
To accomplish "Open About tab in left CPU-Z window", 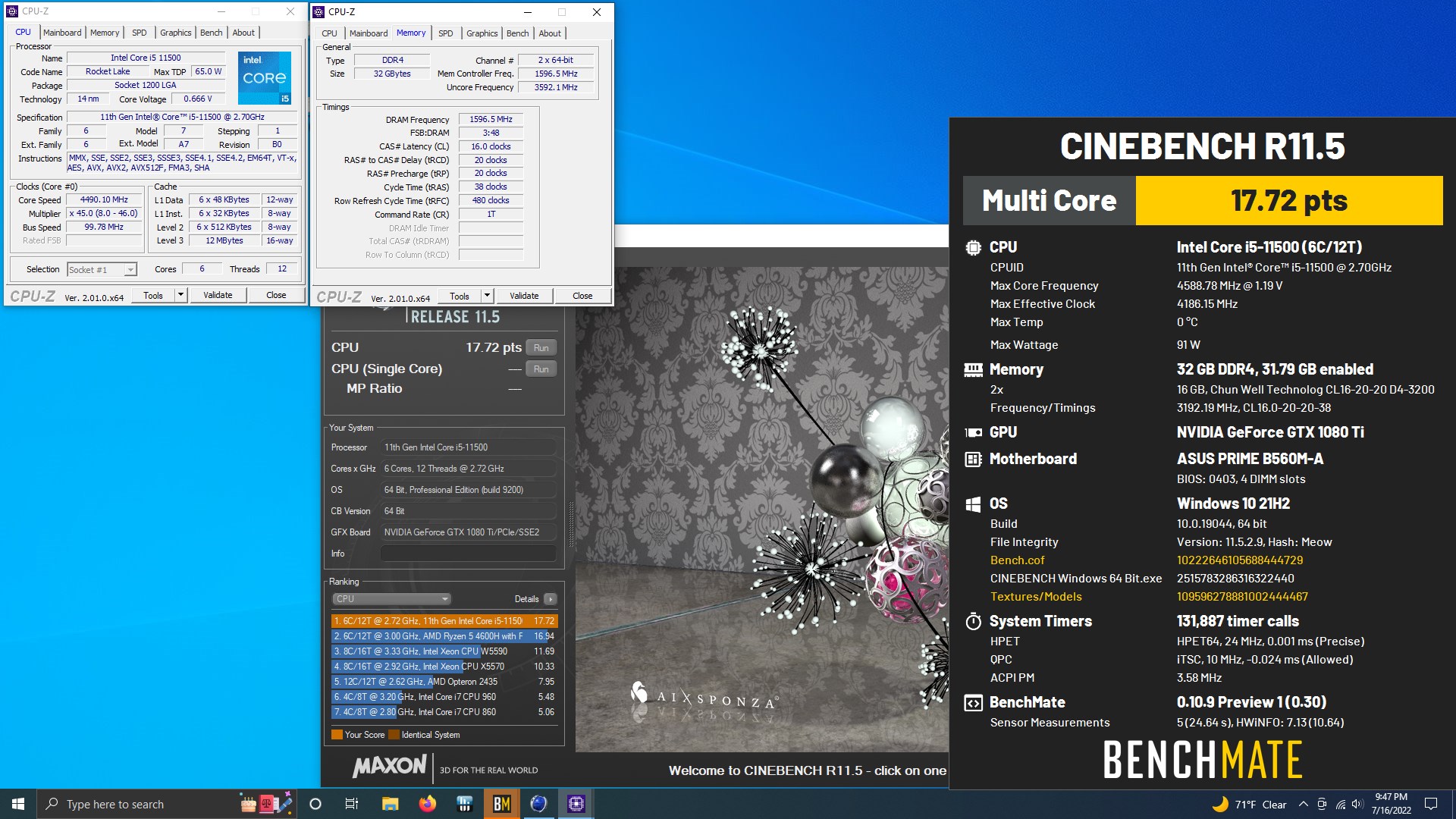I will pyautogui.click(x=243, y=33).
